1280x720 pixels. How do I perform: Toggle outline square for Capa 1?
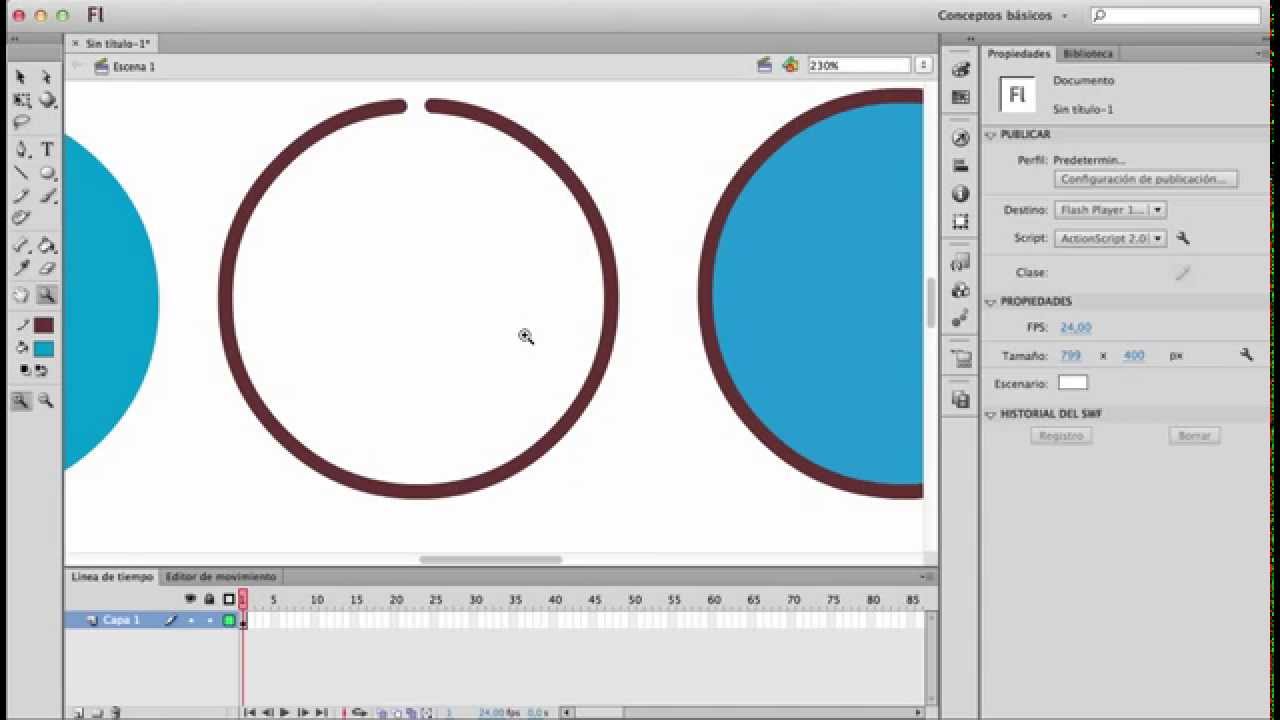coord(229,620)
